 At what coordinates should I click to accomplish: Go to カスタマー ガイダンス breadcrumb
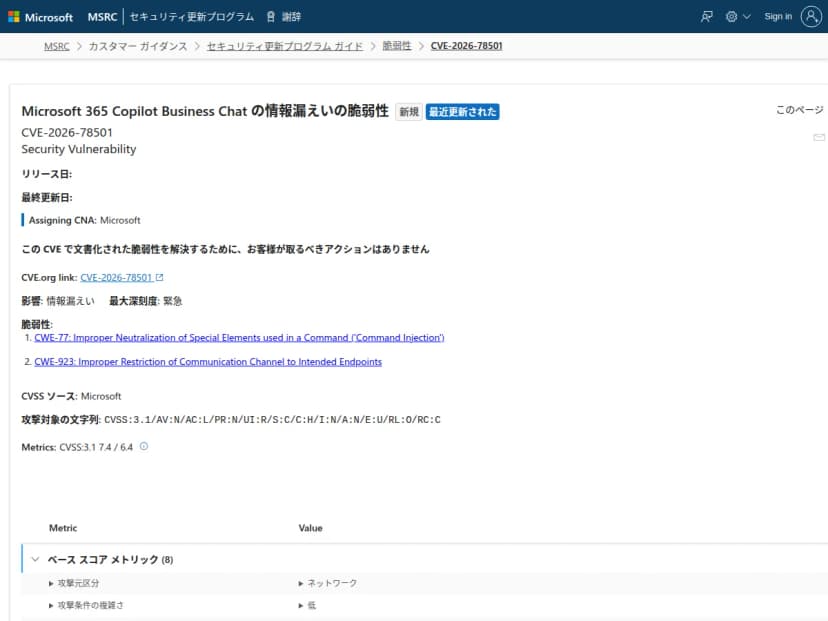coord(138,46)
